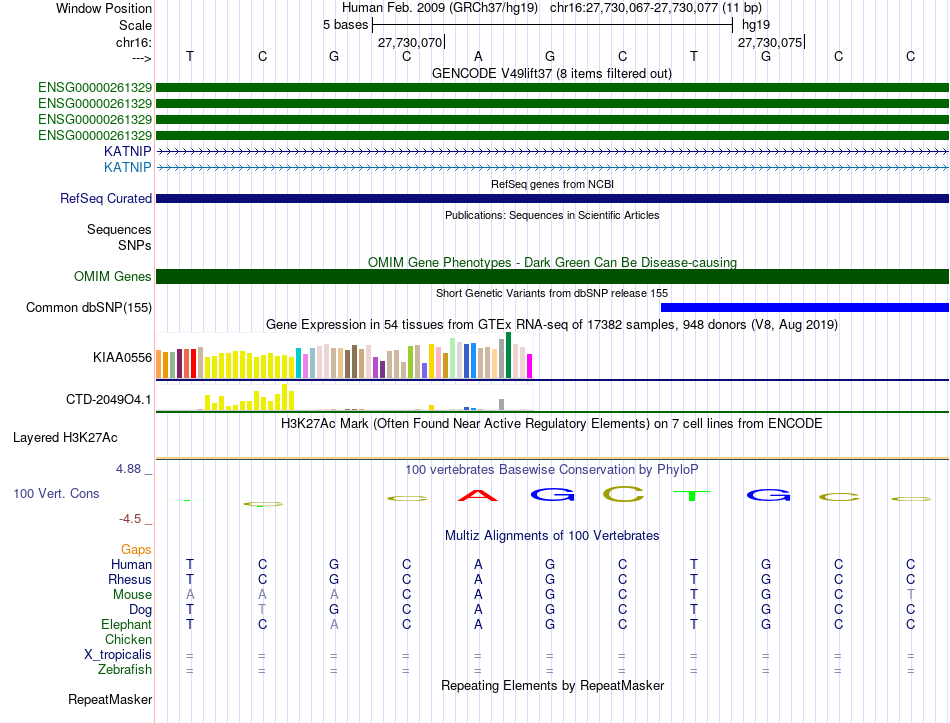
Task: Click the green T logo in PhyloP track
Action: (x=692, y=495)
